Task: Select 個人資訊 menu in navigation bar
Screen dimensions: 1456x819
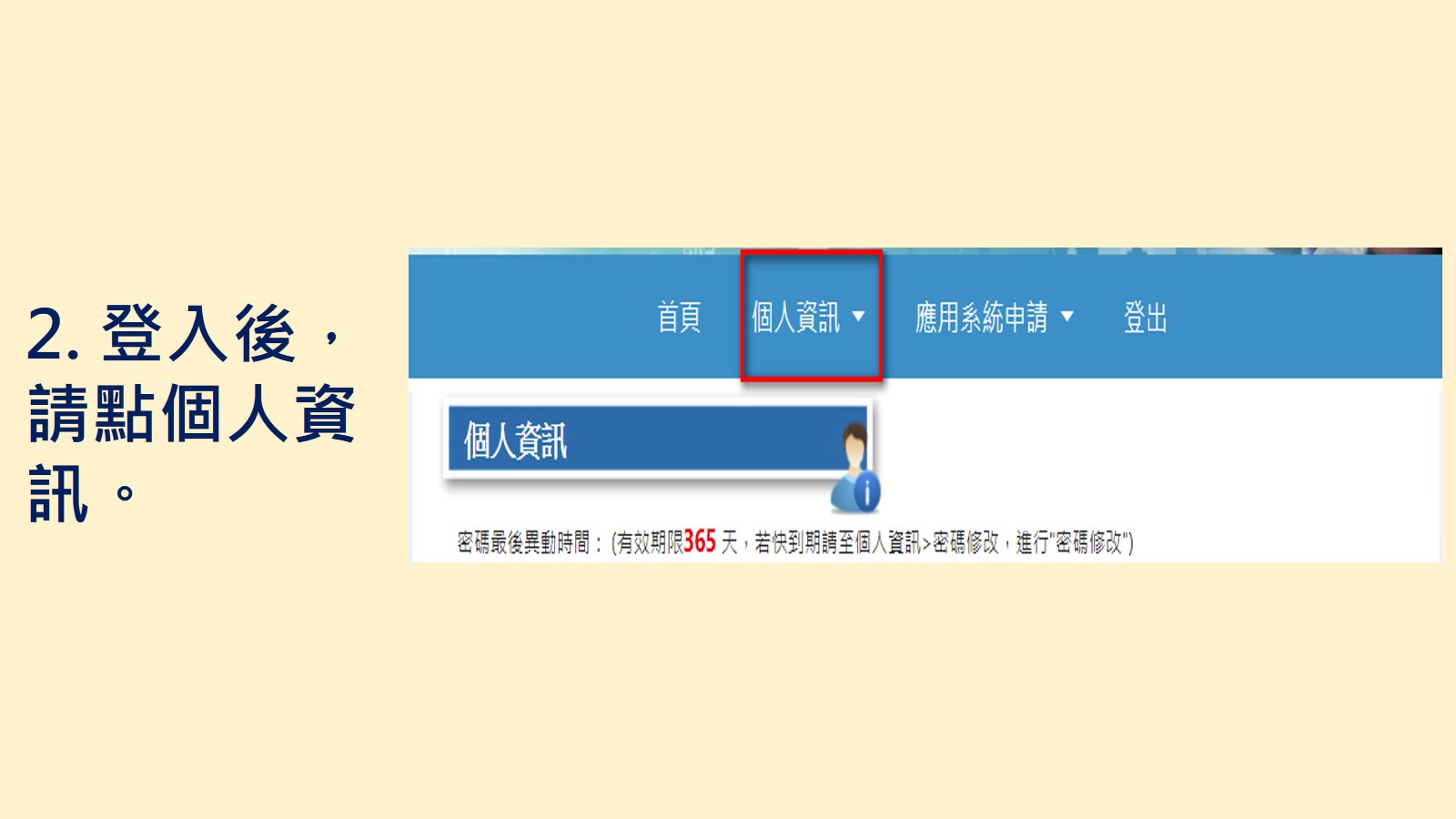Action: [796, 318]
